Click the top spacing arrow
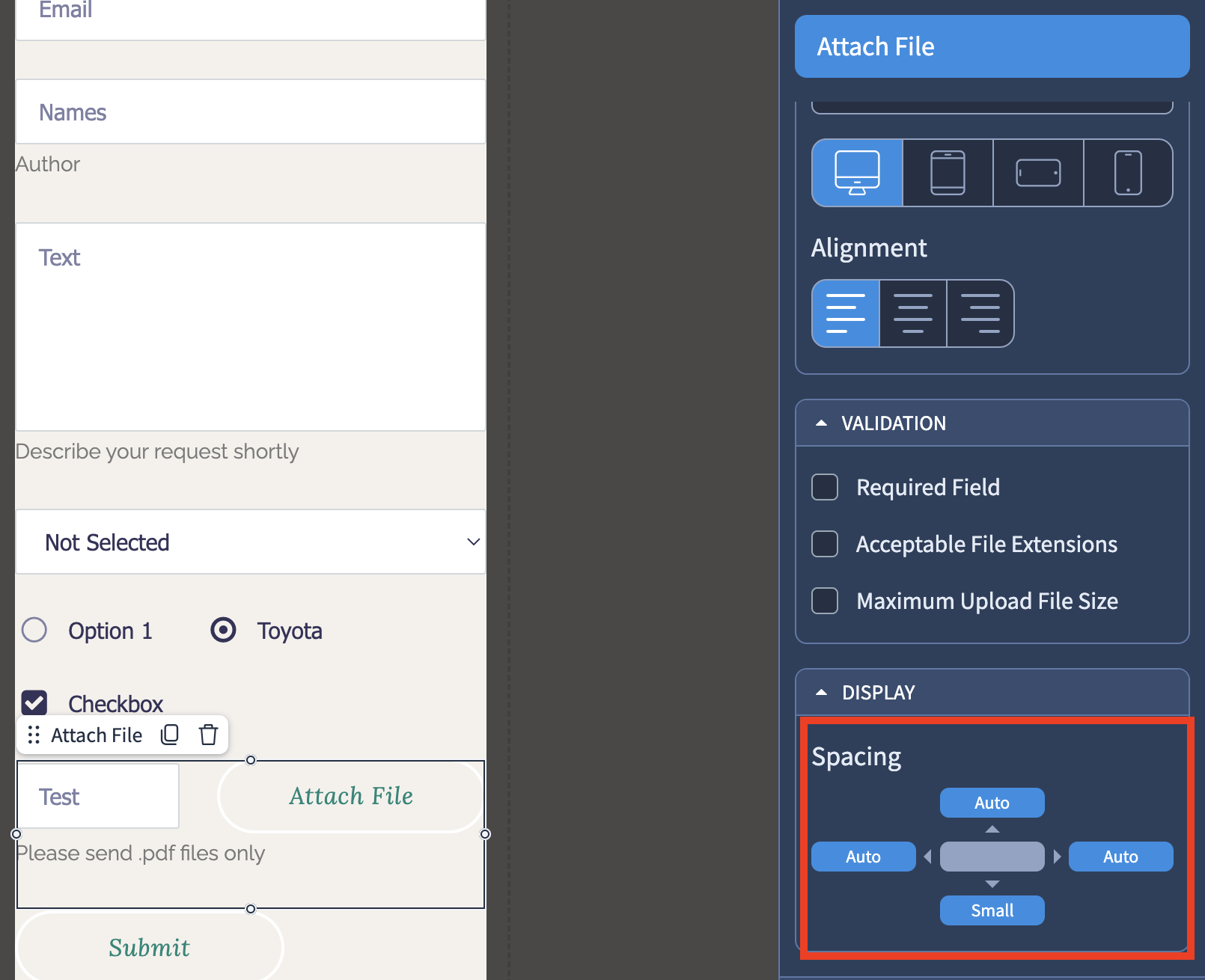The image size is (1205, 980). click(992, 829)
